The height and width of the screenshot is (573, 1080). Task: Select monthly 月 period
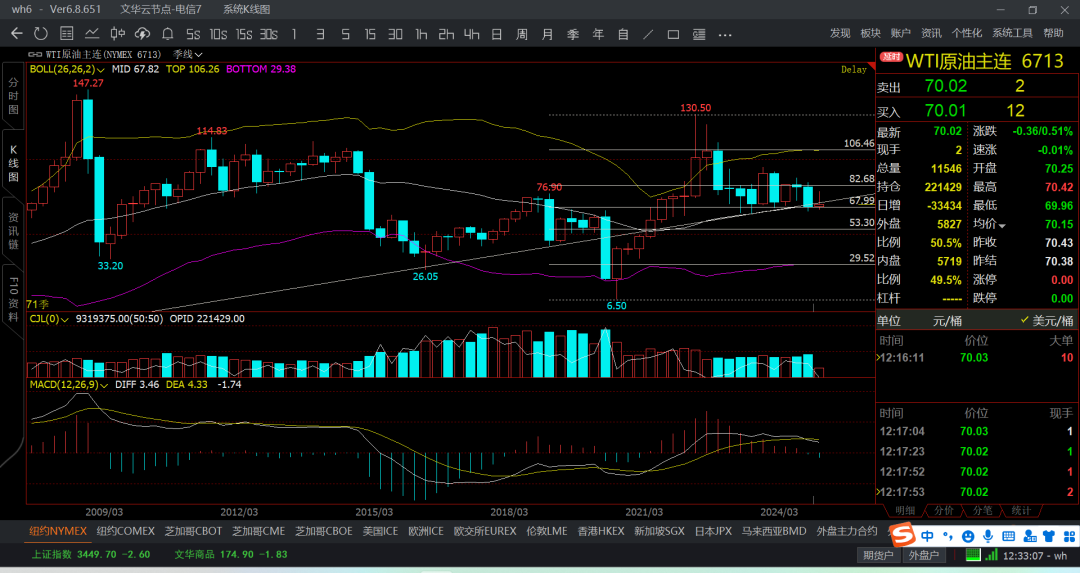coord(548,34)
